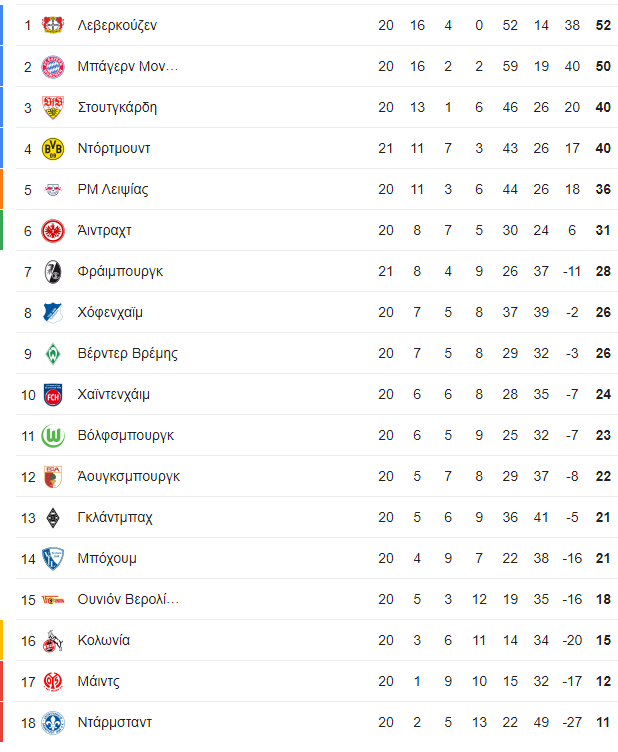618x752 pixels.
Task: Click the Ουνιόν Βερολί… team name
Action: click(128, 599)
